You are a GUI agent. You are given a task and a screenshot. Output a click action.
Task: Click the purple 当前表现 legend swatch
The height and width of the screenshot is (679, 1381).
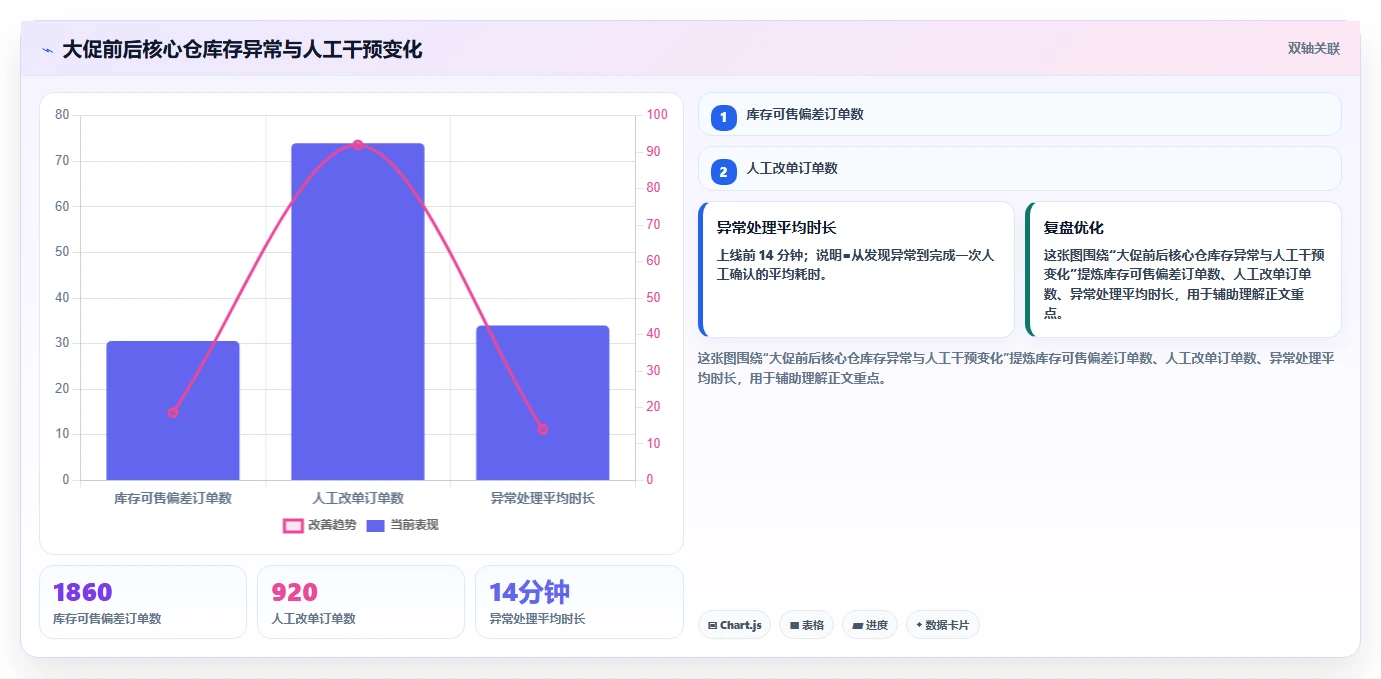click(376, 526)
